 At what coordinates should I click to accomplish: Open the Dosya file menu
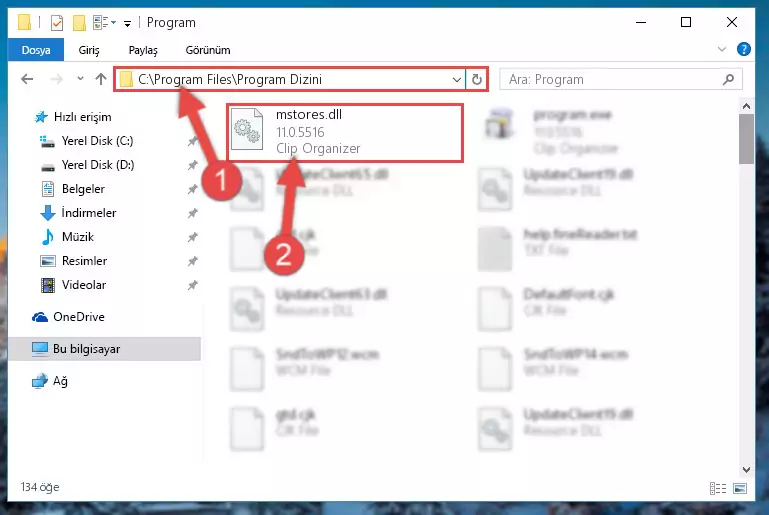(x=36, y=50)
